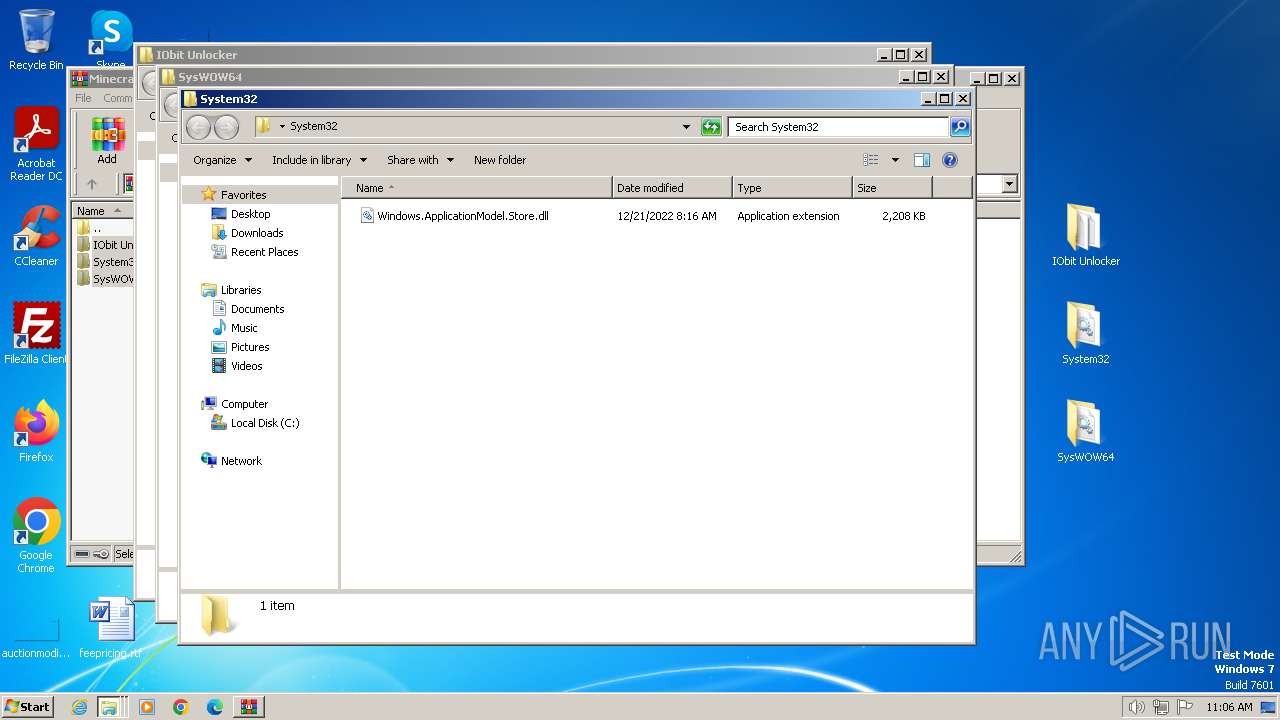
Task: Launch Microsoft Edge from the taskbar
Action: tap(214, 707)
